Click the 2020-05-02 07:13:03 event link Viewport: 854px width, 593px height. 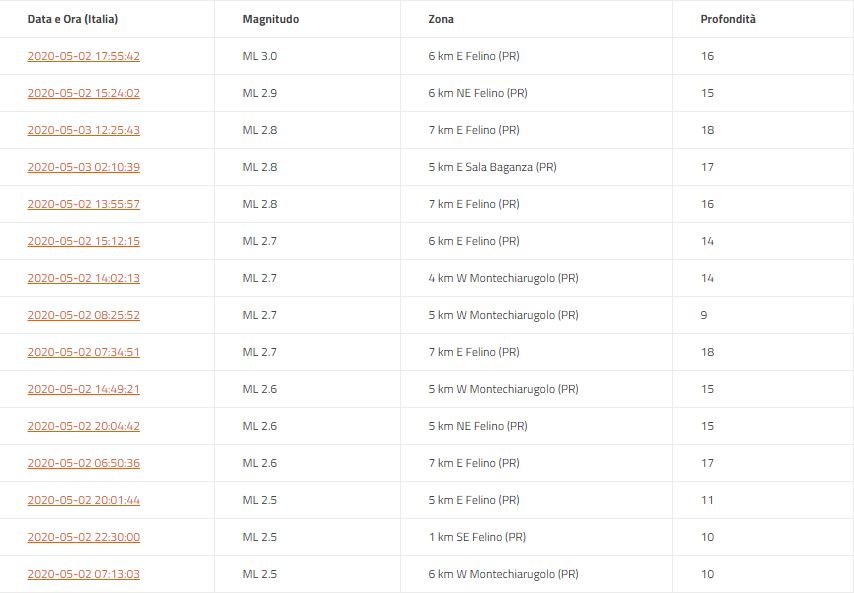83,574
